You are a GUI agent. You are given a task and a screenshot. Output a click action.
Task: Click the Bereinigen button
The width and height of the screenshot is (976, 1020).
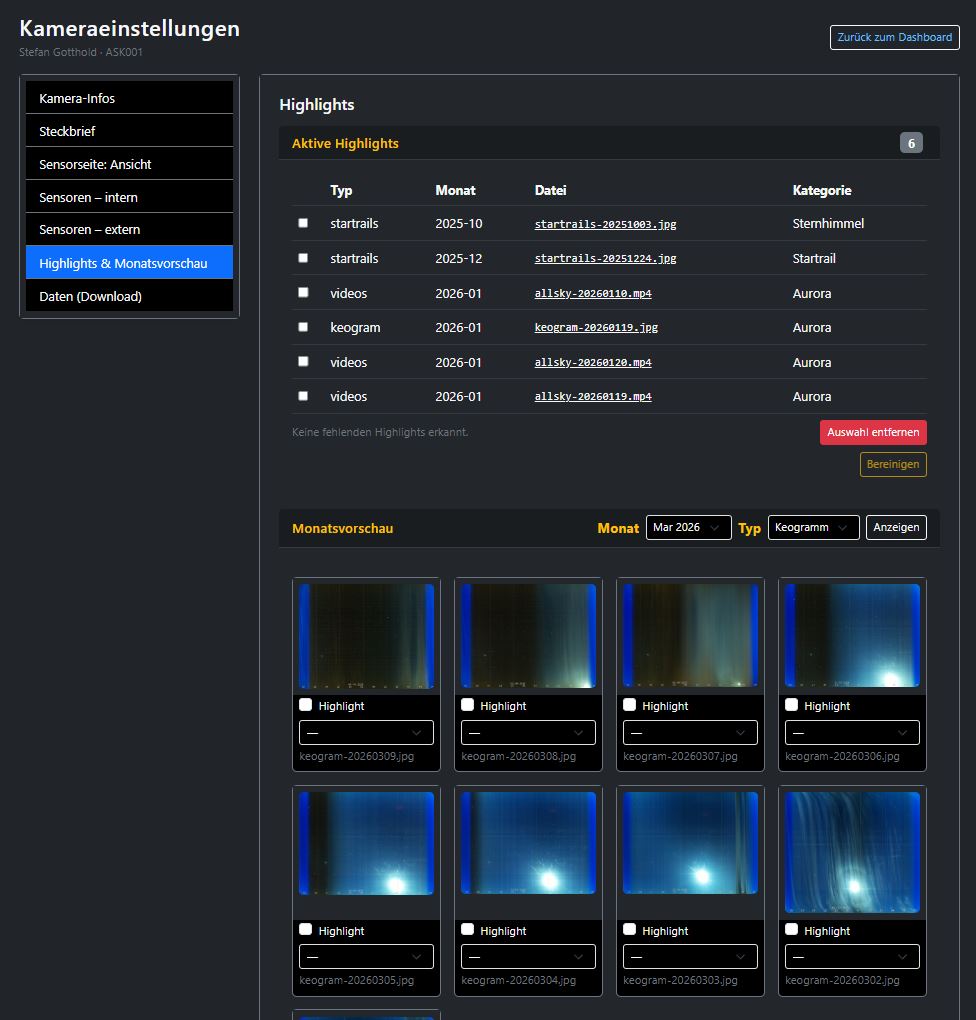click(x=893, y=465)
